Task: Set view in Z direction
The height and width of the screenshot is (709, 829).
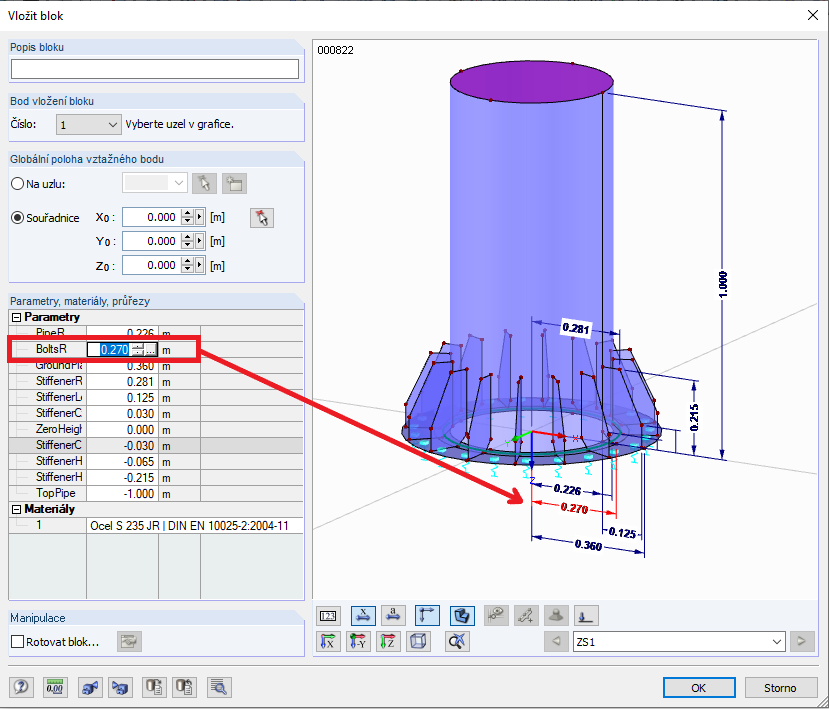Action: [x=389, y=642]
